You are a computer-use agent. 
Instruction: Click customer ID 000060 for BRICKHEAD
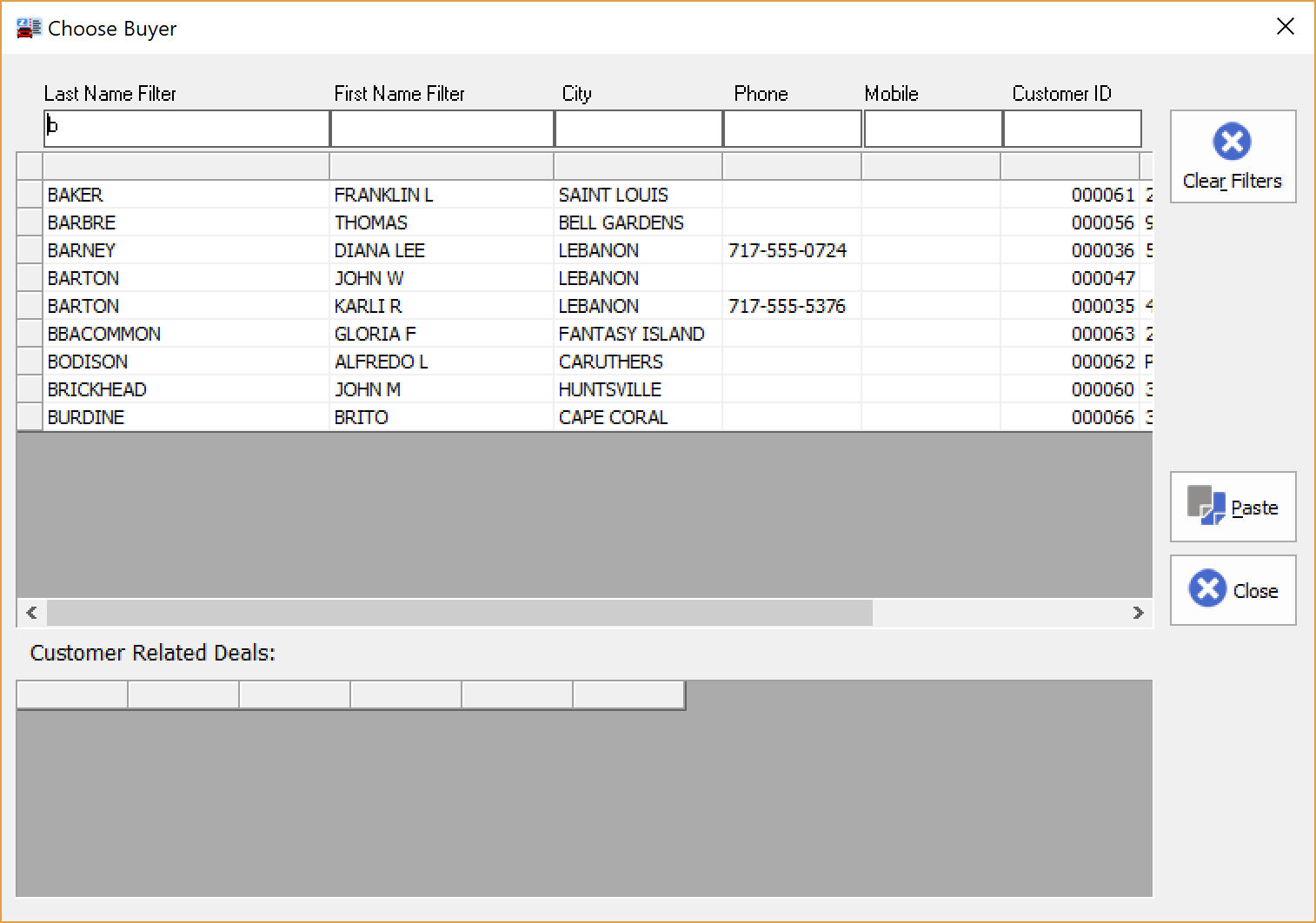click(x=1102, y=389)
